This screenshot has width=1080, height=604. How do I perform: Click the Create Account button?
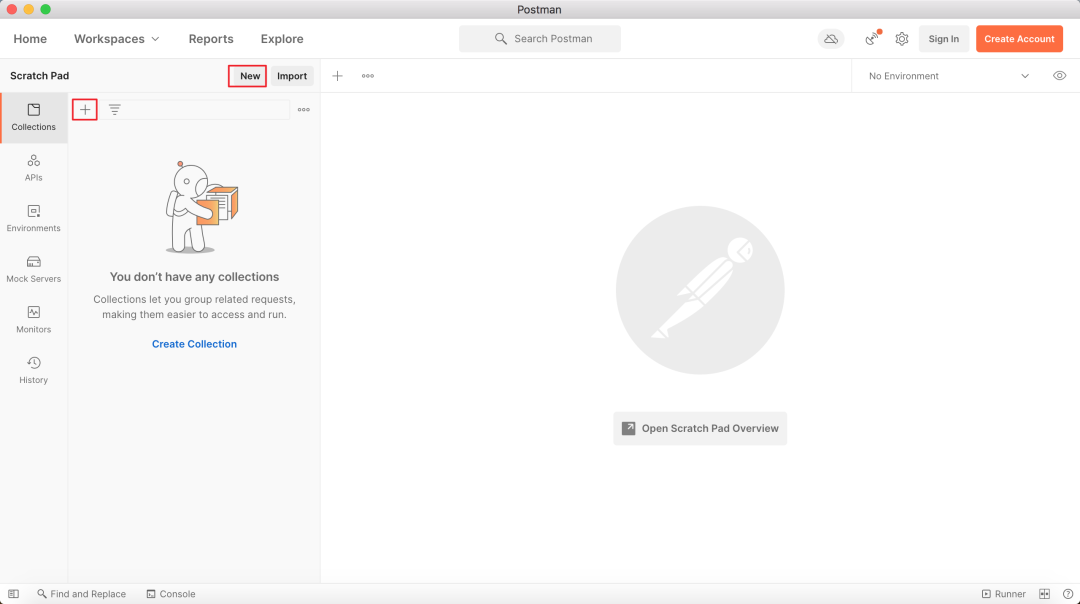click(x=1019, y=39)
